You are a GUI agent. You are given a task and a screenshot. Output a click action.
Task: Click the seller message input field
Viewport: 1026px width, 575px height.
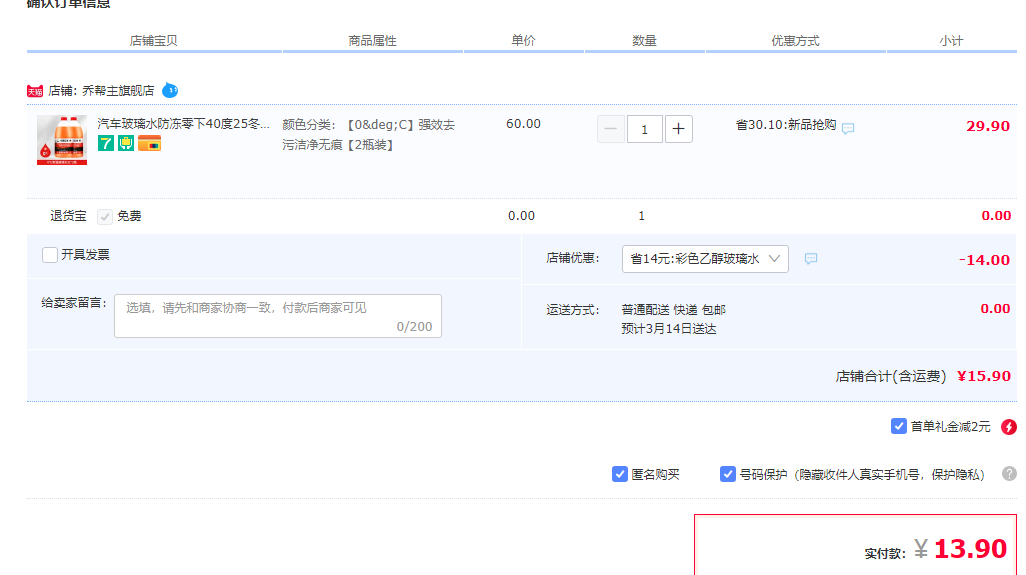[x=277, y=316]
